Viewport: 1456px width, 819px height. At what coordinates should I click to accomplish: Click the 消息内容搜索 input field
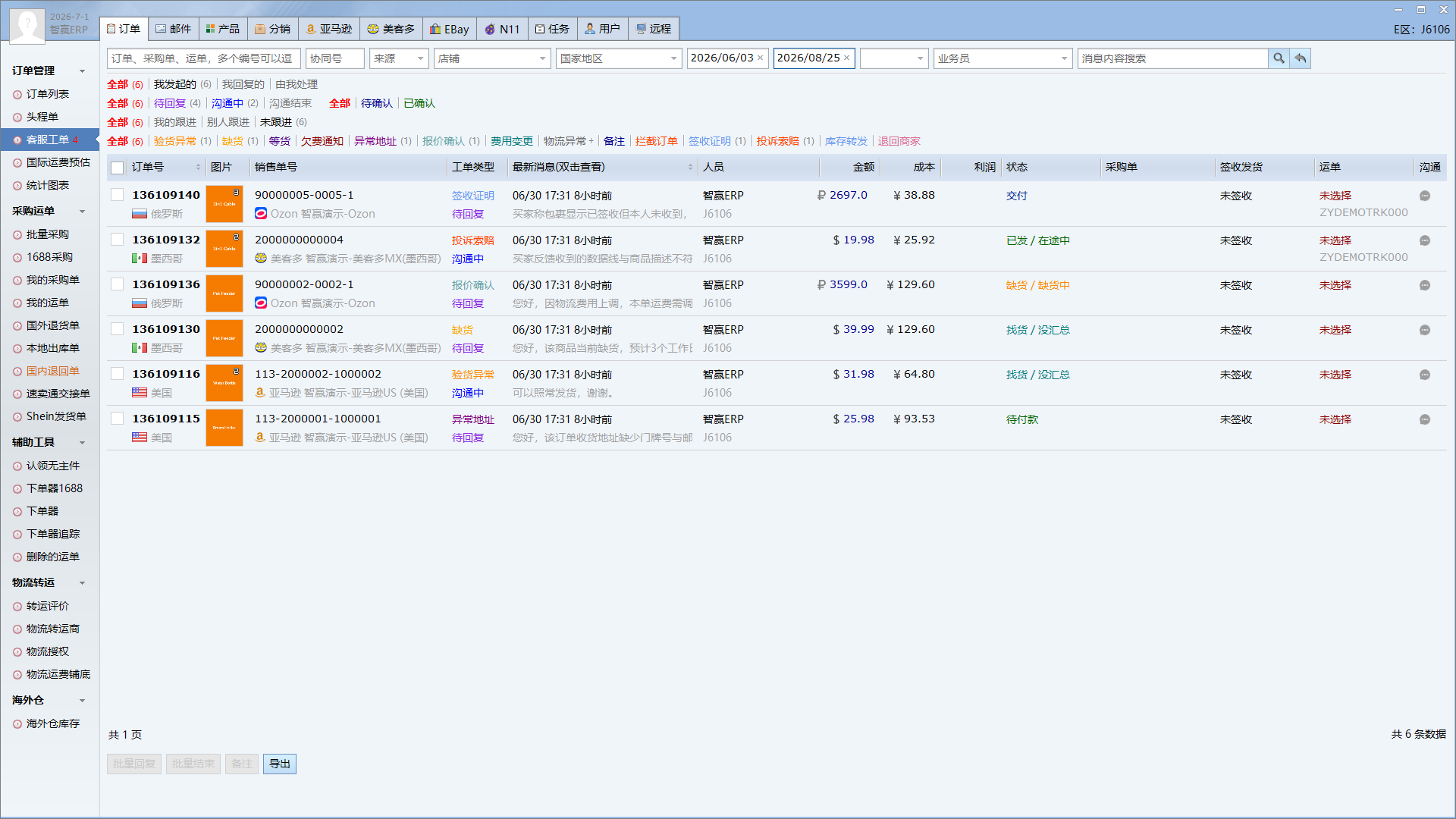click(x=1172, y=58)
